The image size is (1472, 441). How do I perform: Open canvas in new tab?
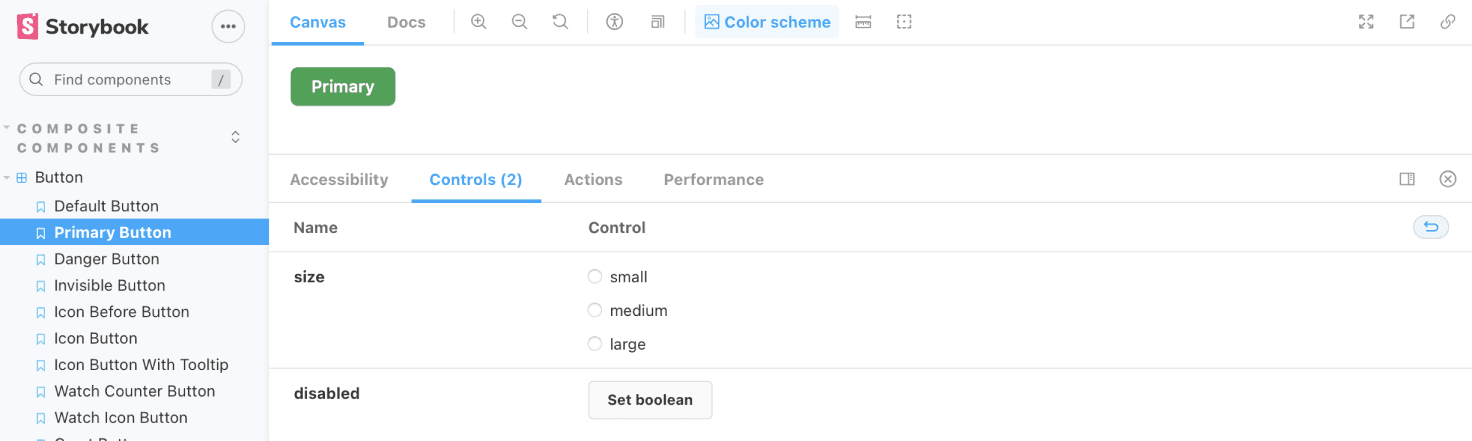coord(1407,22)
